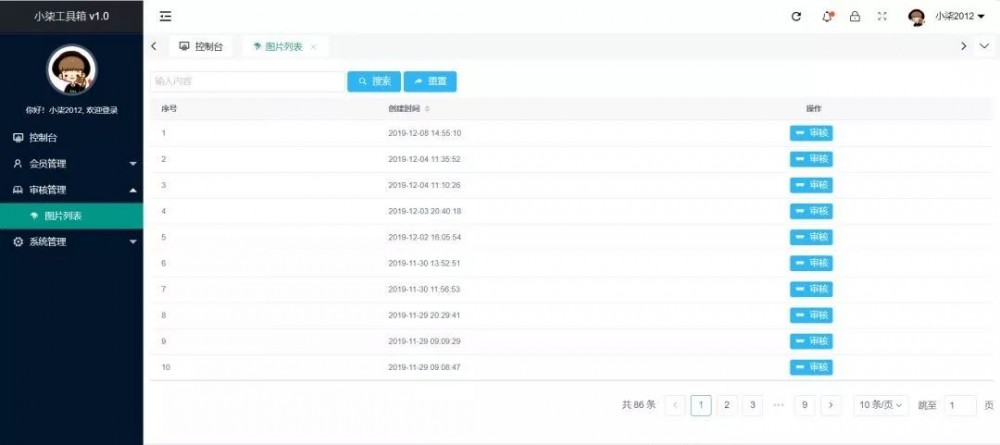This screenshot has width=1000, height=445.
Task: Click 审核 for row 2019-12-08 14:55:10
Action: tap(811, 133)
